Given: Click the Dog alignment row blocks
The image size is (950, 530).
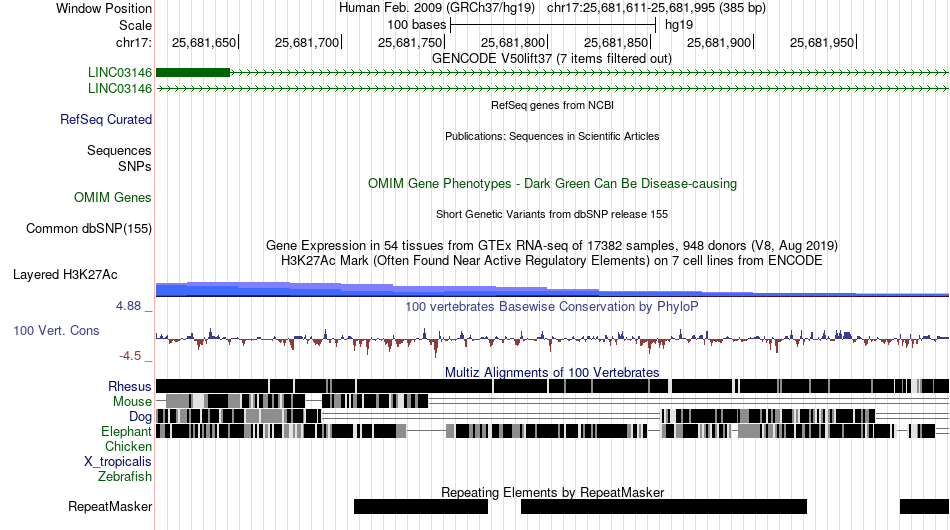Looking at the screenshot, I should point(516,416).
